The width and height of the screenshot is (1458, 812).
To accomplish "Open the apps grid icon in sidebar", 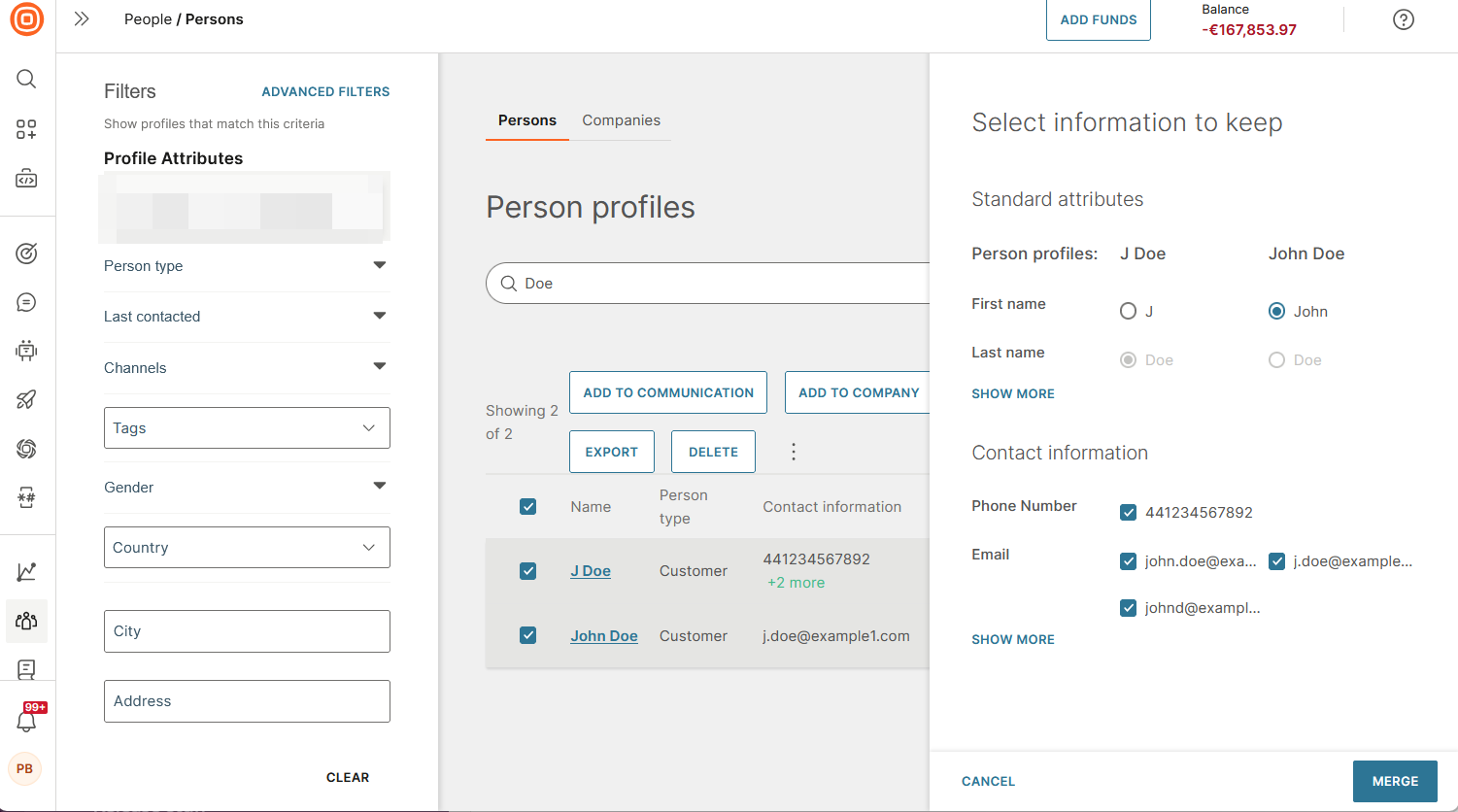I will coord(26,128).
